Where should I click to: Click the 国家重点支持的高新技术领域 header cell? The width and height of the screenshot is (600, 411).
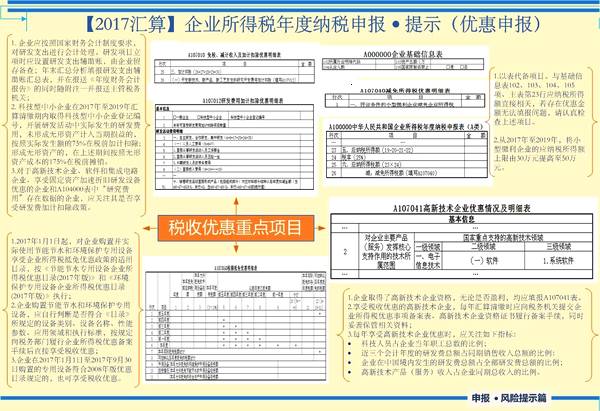point(503,237)
